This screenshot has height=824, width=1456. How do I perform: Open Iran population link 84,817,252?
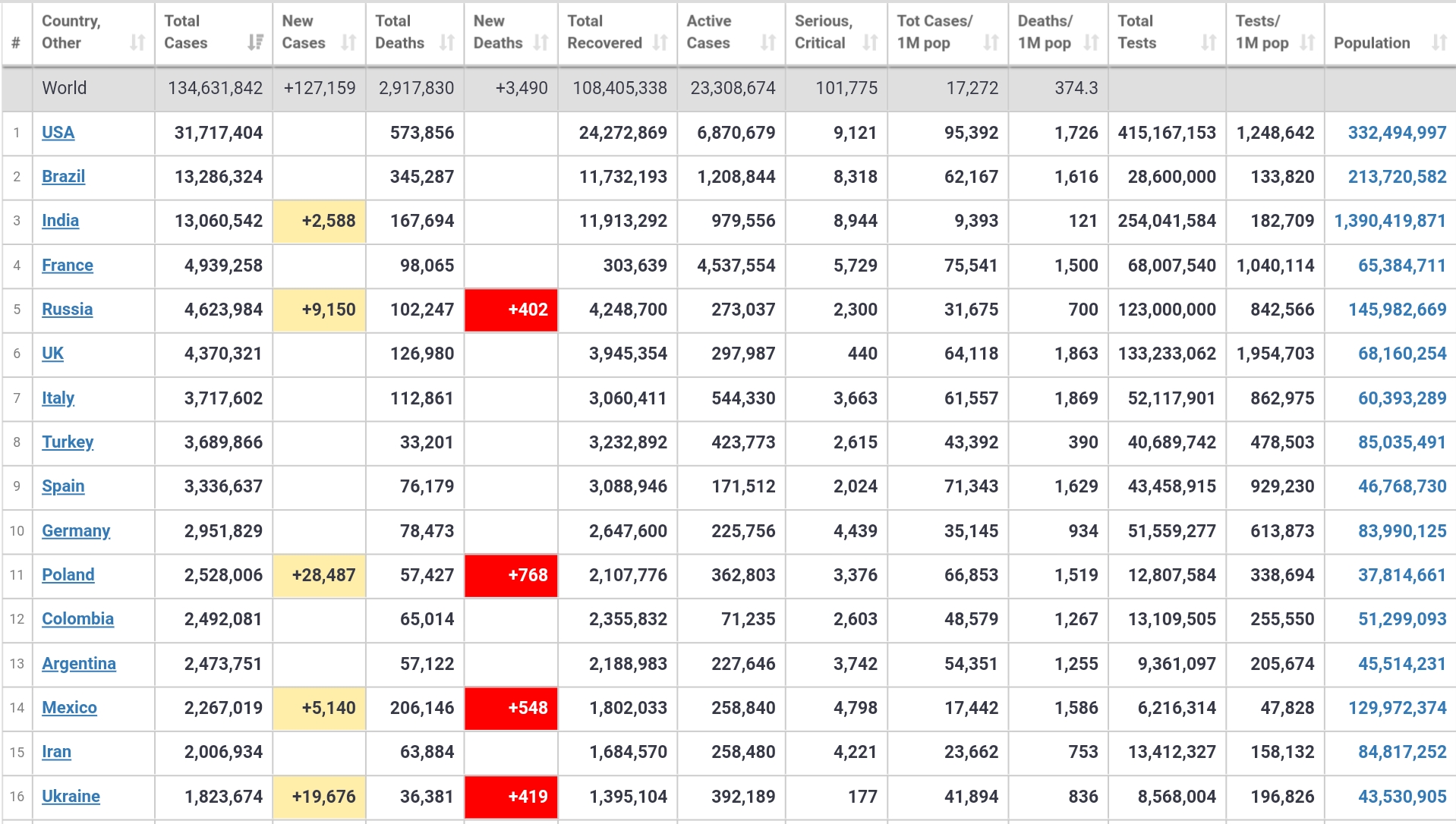1402,752
